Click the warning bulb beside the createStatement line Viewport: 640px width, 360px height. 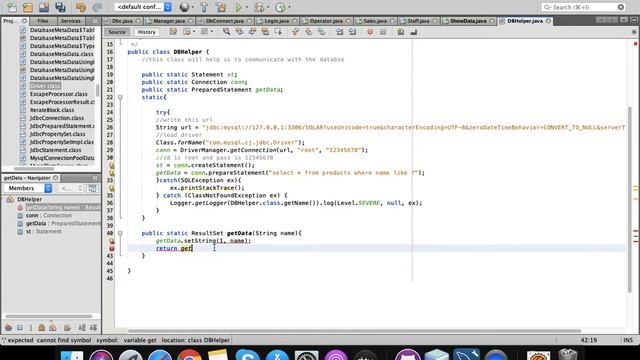(x=111, y=166)
